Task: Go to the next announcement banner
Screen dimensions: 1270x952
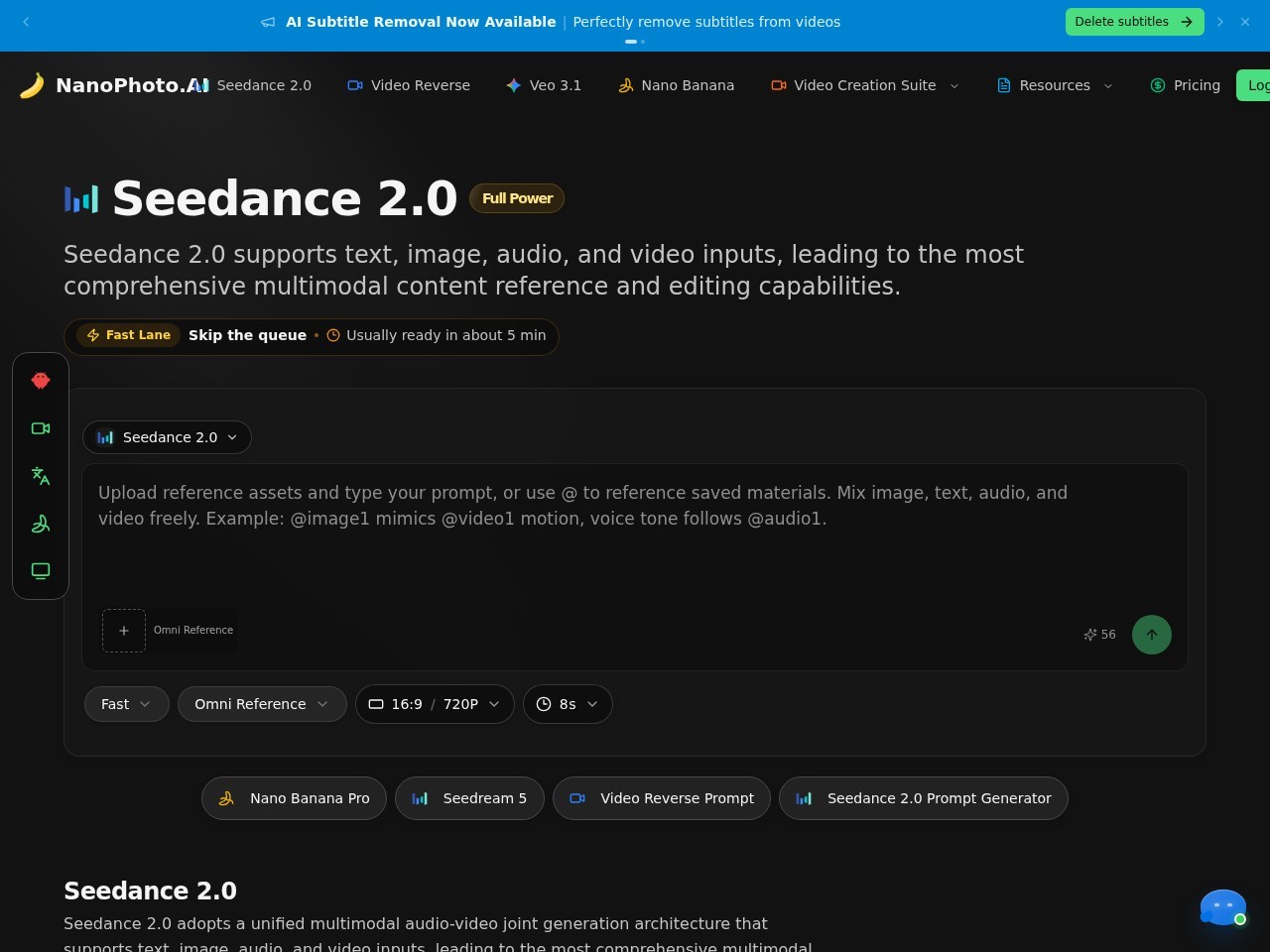Action: [x=1220, y=22]
